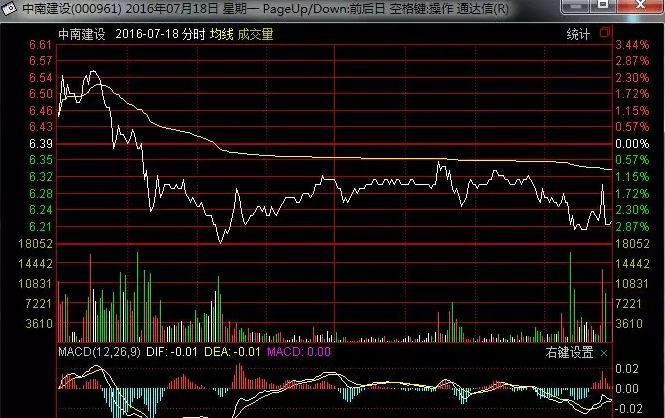
Task: Click the purple MACD: 0.00 value
Action: 299,352
